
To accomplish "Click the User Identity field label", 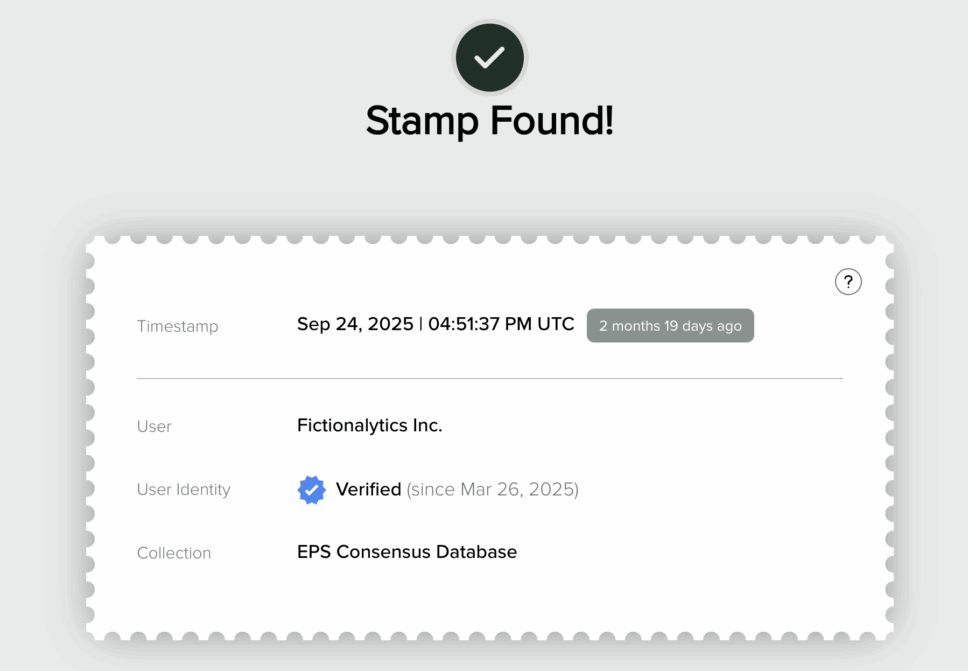I will pyautogui.click(x=183, y=490).
